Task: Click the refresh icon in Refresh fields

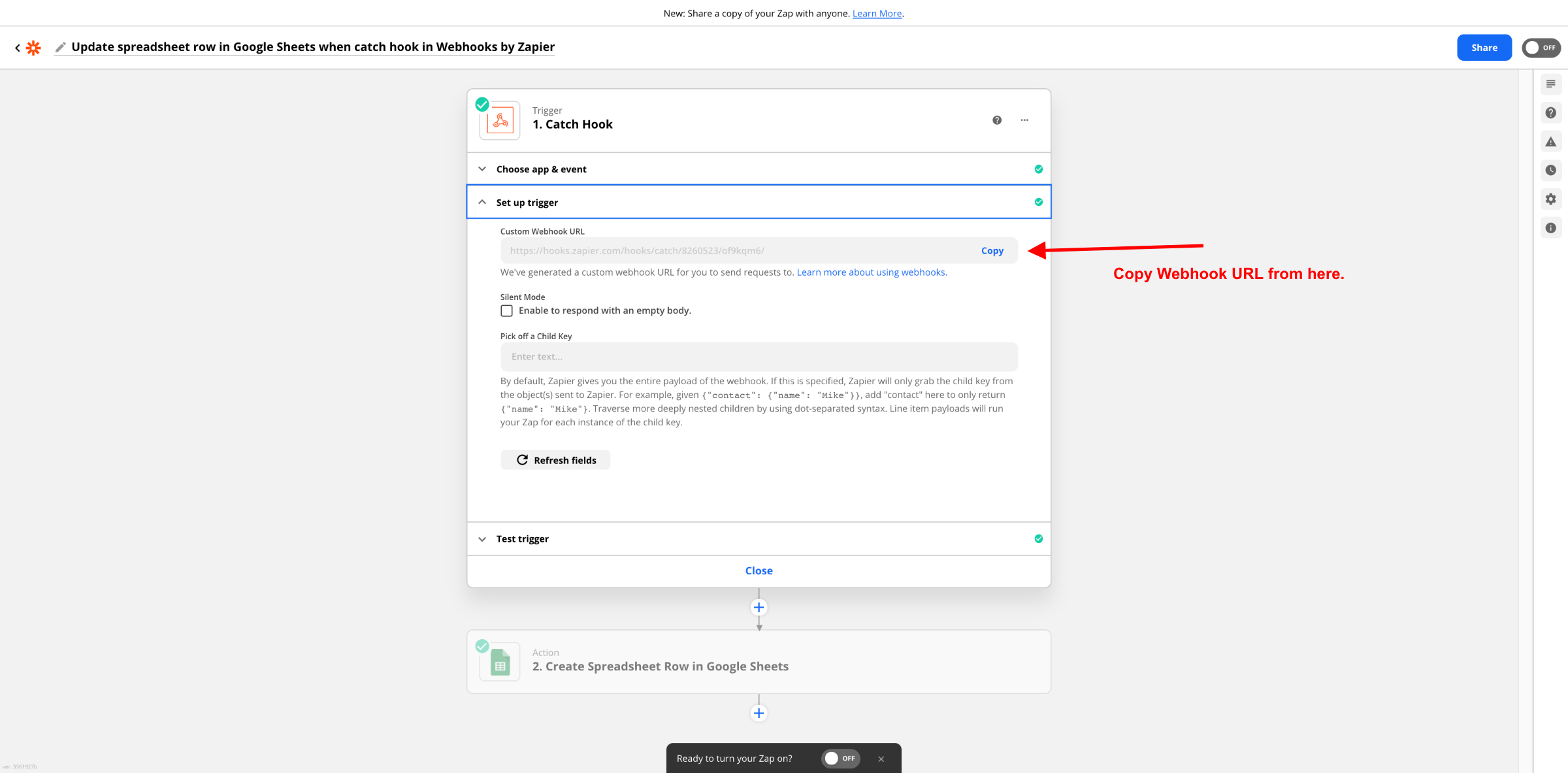Action: coord(522,460)
